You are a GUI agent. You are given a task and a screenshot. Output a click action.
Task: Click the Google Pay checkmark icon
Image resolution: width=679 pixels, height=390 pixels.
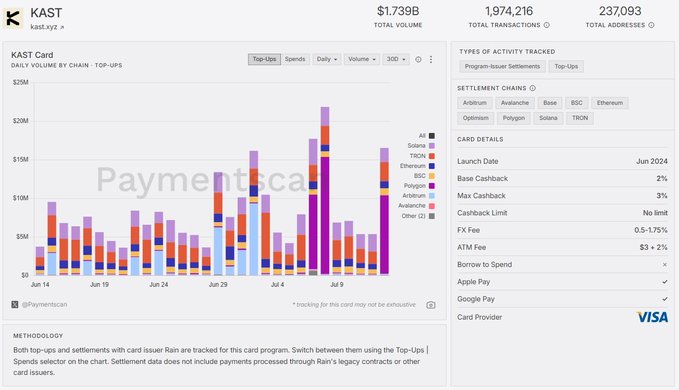[665, 299]
